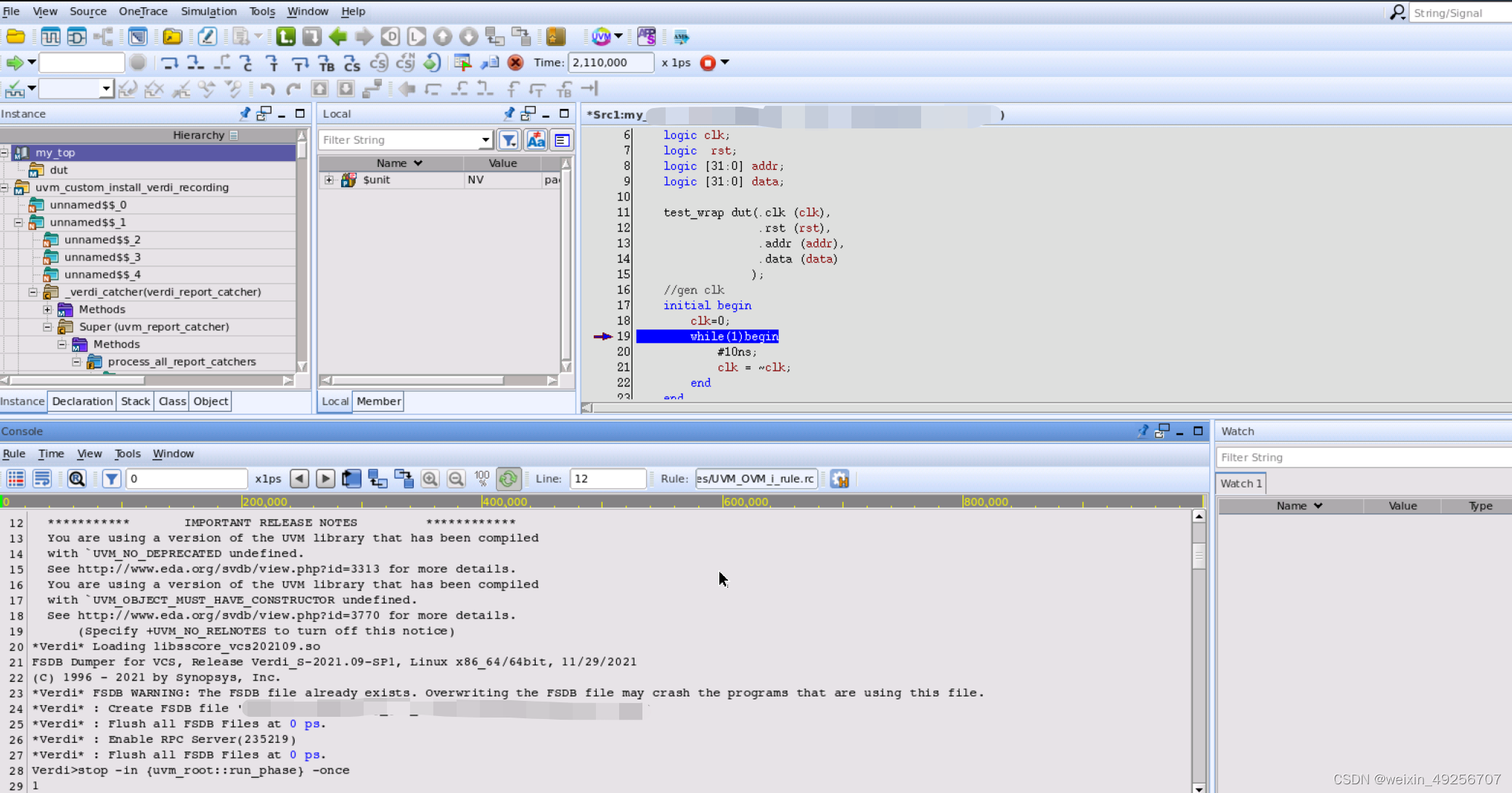Toggle the green sync refresh button in Console
1512x793 pixels.
coord(508,479)
